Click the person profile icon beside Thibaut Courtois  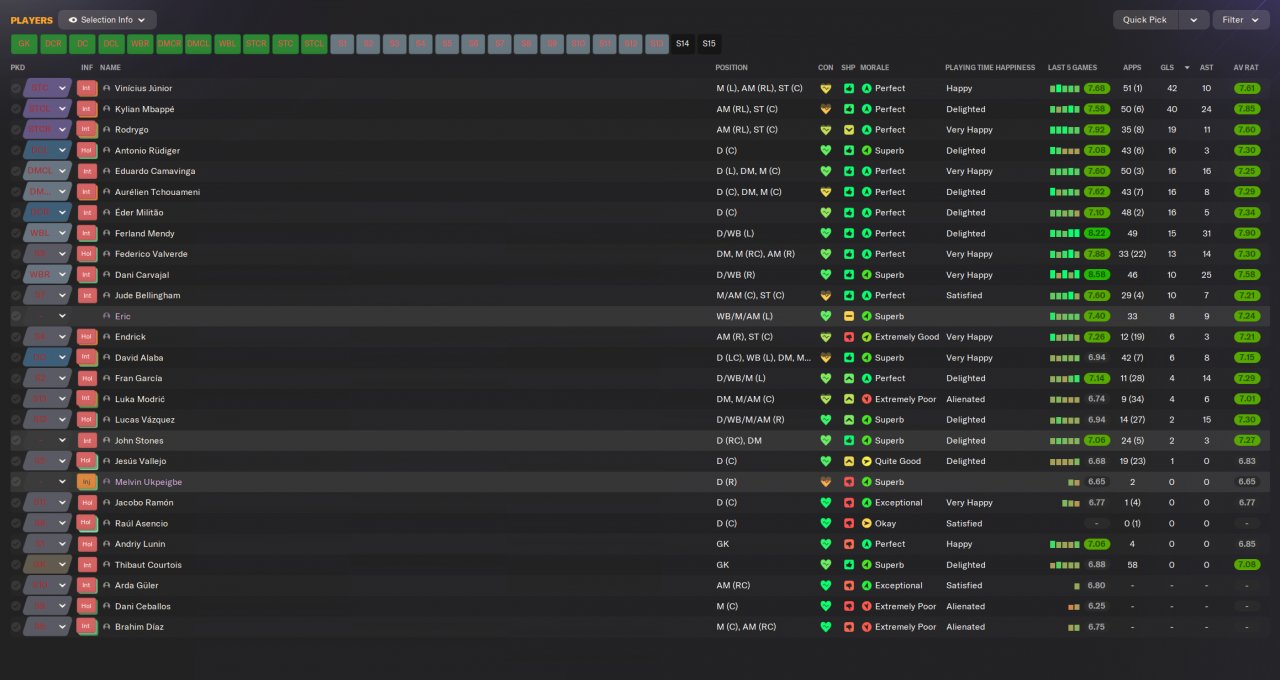(107, 565)
